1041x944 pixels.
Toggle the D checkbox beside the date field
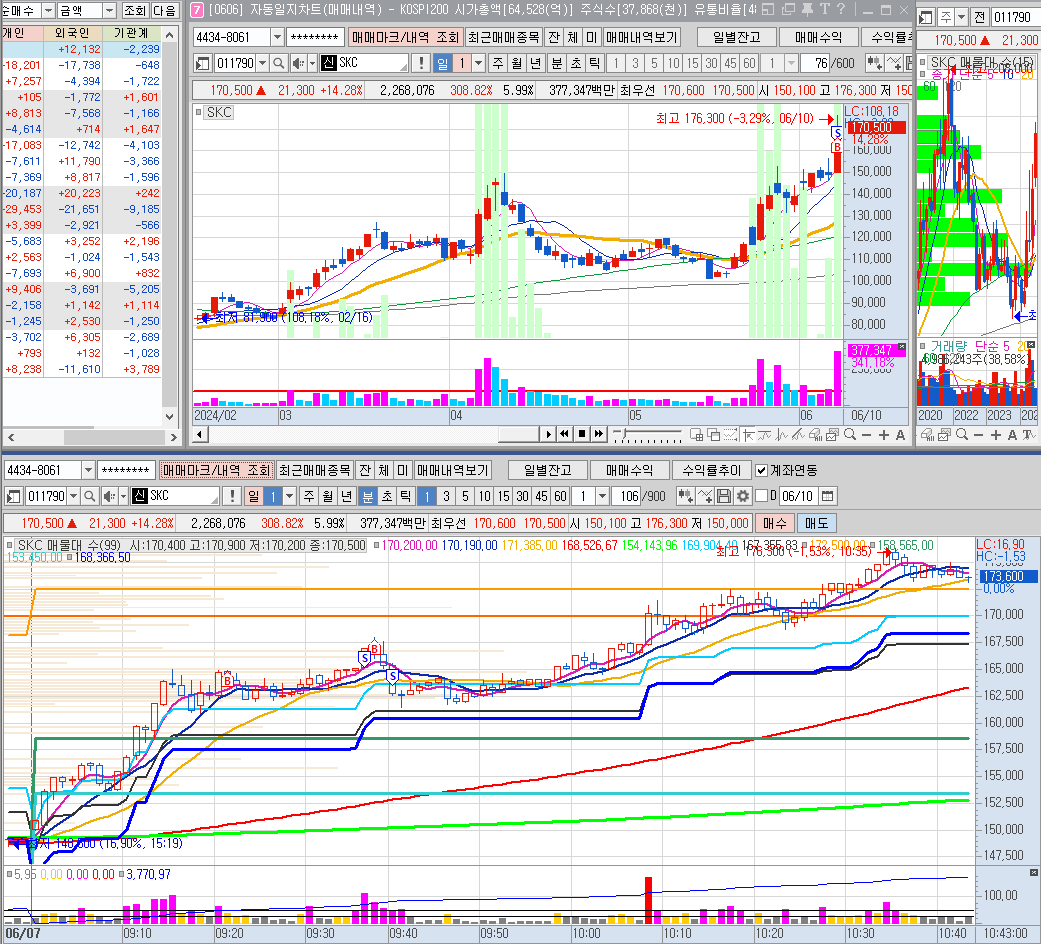point(762,496)
